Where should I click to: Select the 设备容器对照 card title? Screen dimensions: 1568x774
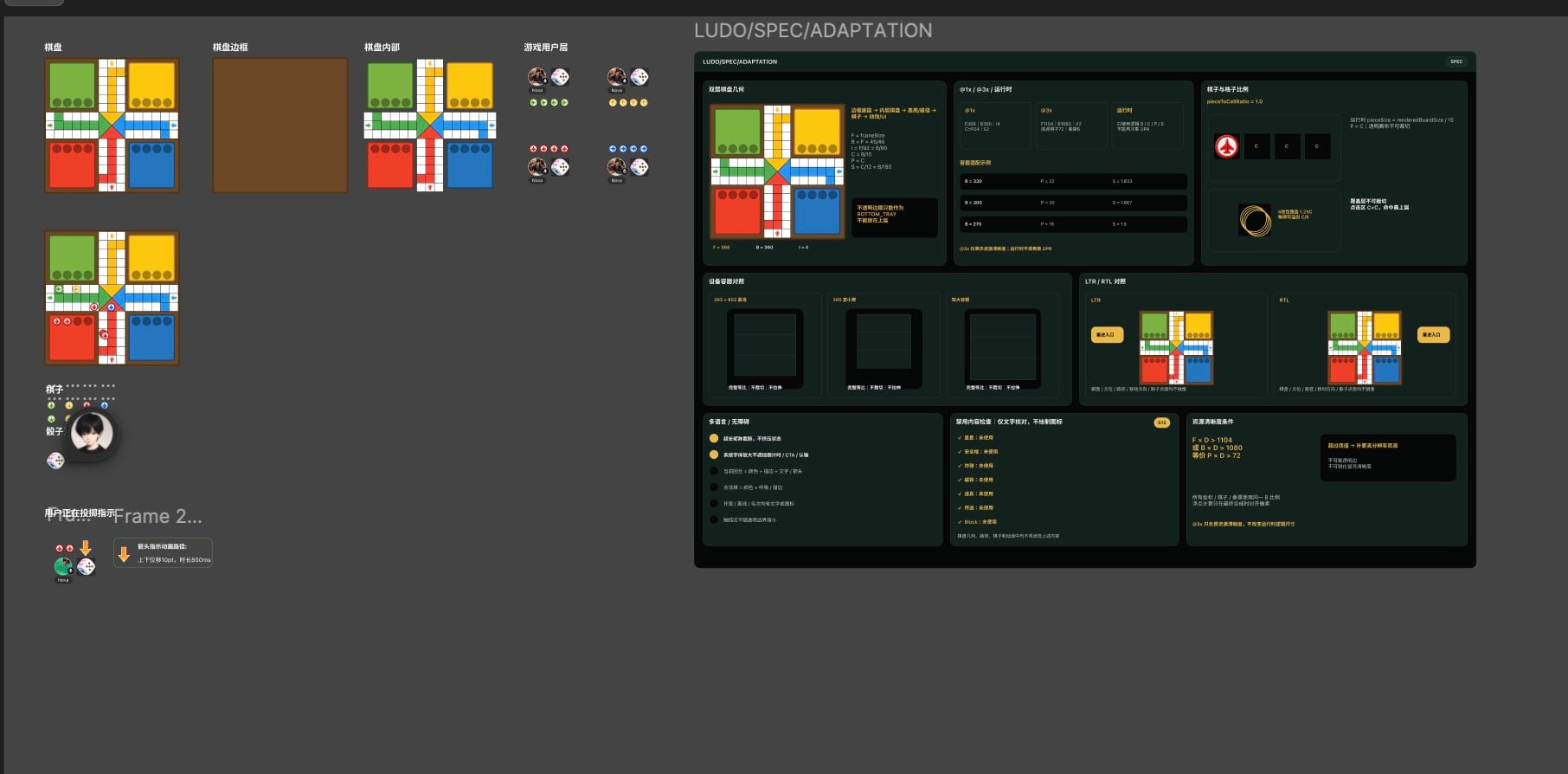coord(727,281)
